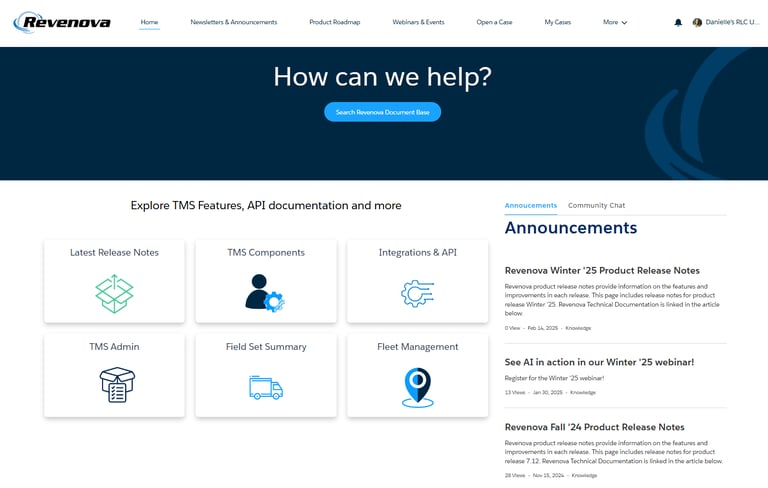
Task: Click the Winter '25 release notes description text
Action: (x=612, y=300)
